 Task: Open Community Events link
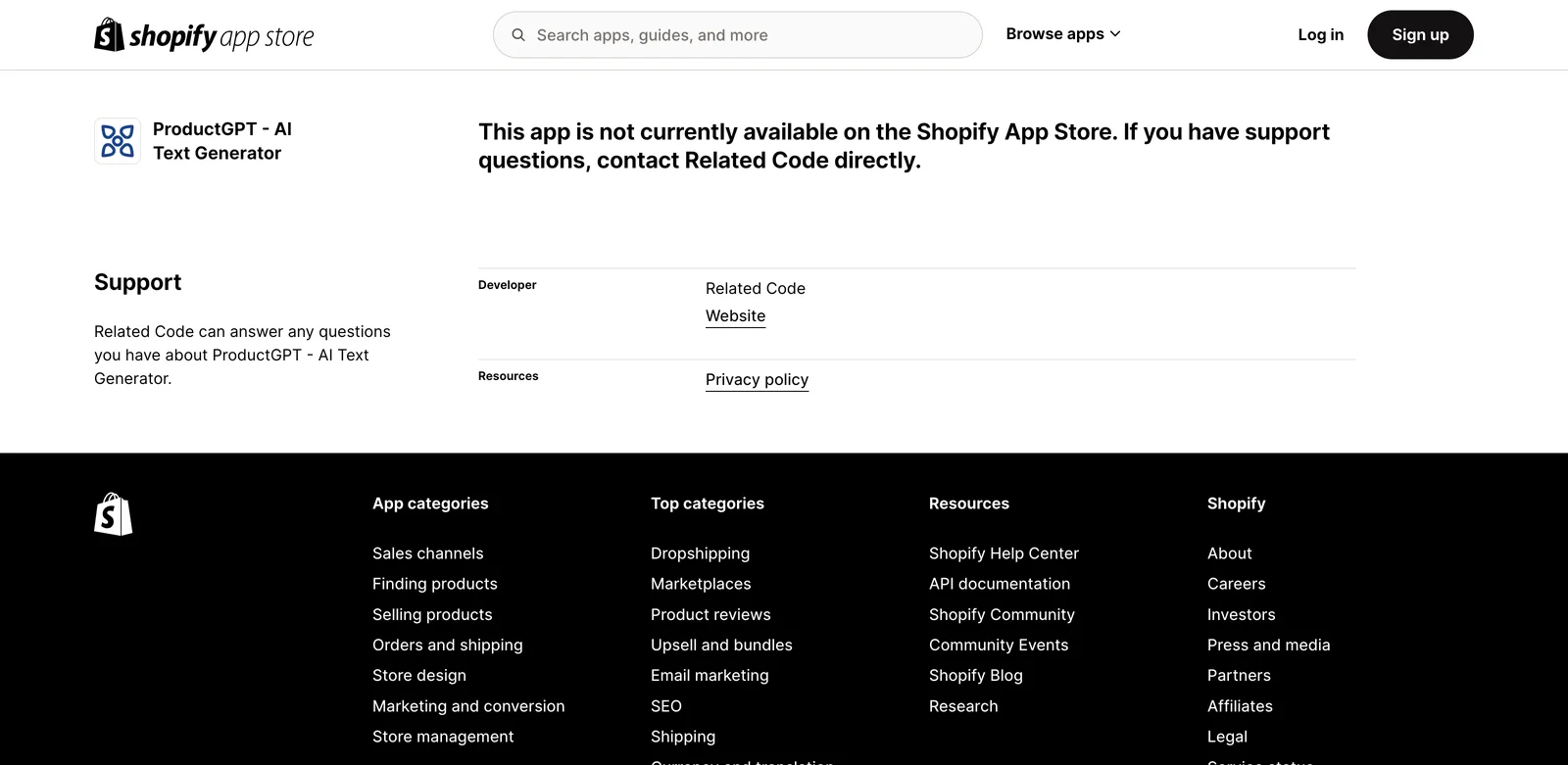(999, 645)
